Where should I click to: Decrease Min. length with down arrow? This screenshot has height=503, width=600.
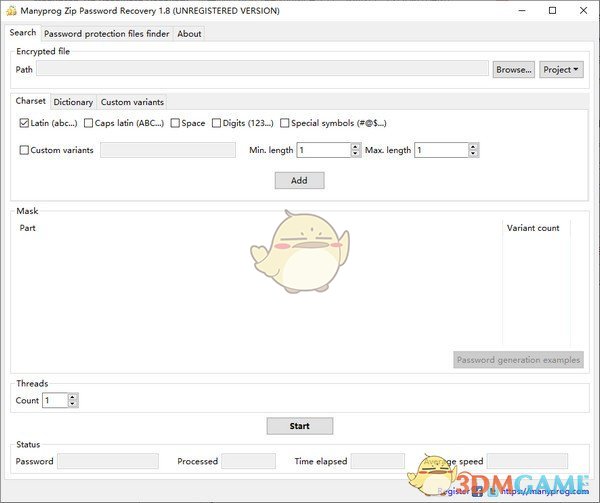coord(355,153)
